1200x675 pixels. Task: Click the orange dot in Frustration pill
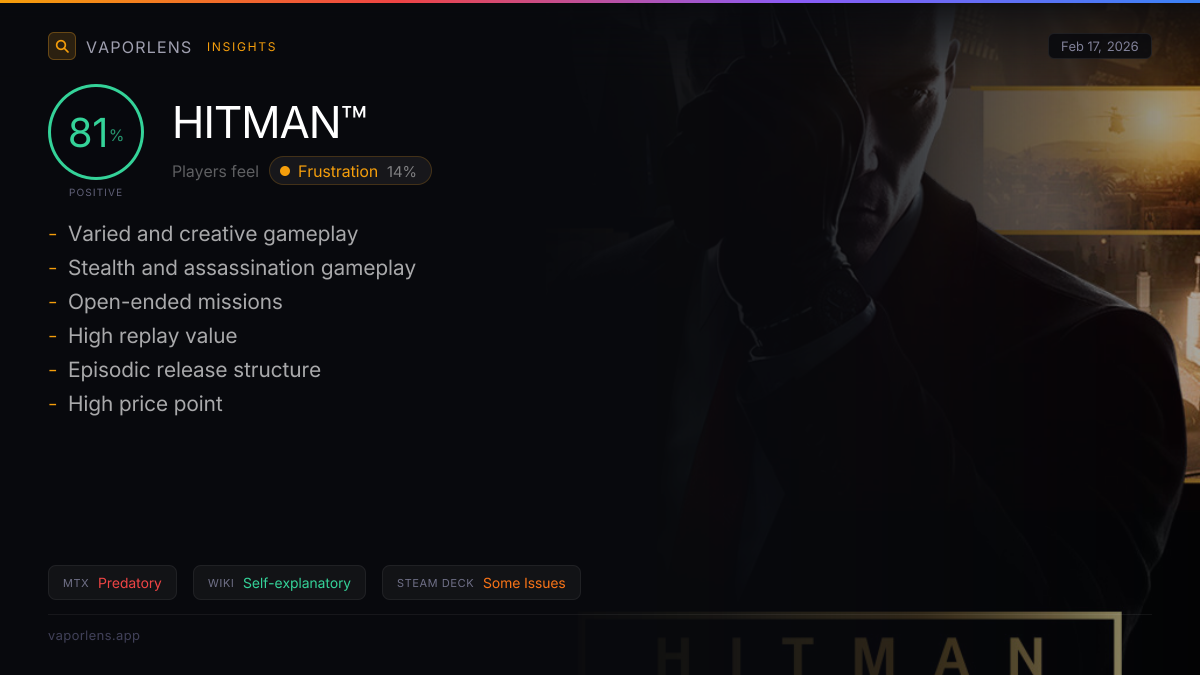tap(285, 171)
